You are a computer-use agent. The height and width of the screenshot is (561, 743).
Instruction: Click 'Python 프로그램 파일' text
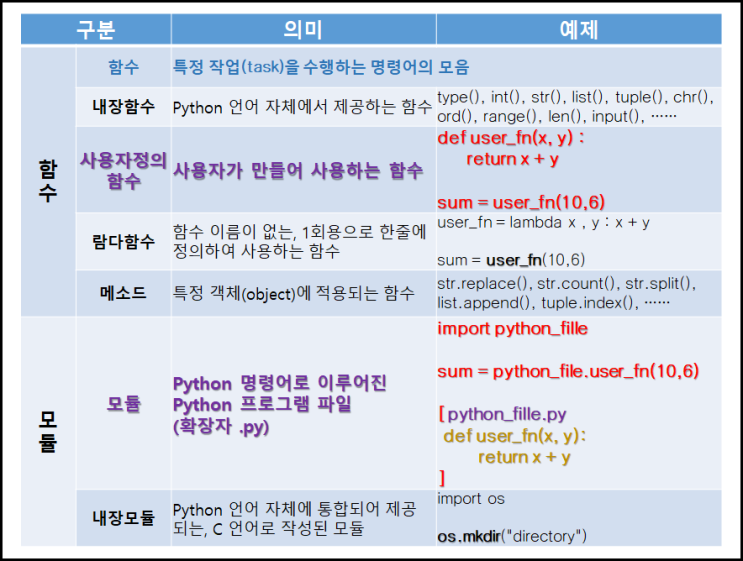[x=262, y=404]
